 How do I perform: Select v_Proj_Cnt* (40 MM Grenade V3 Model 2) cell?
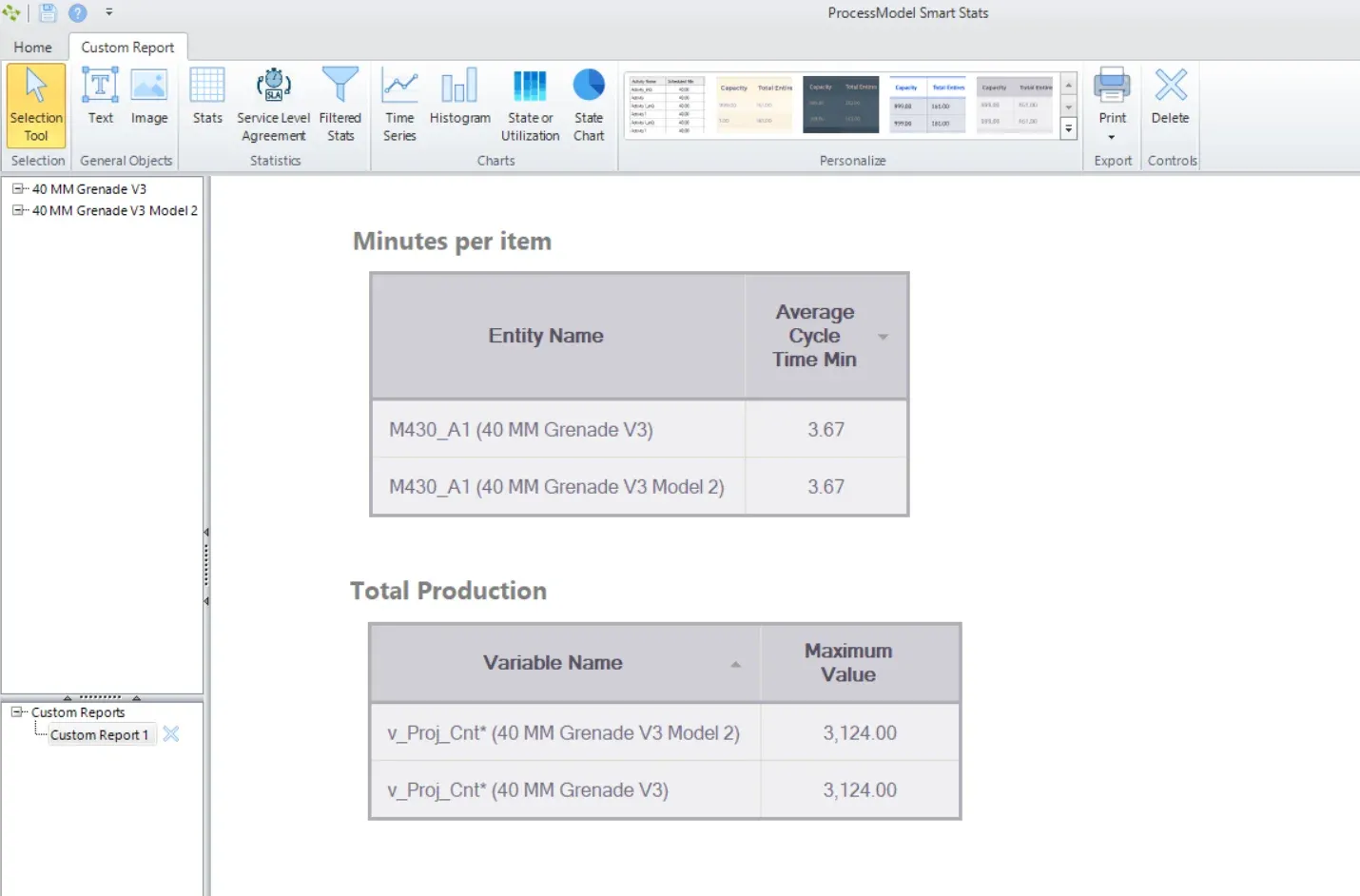point(566,732)
